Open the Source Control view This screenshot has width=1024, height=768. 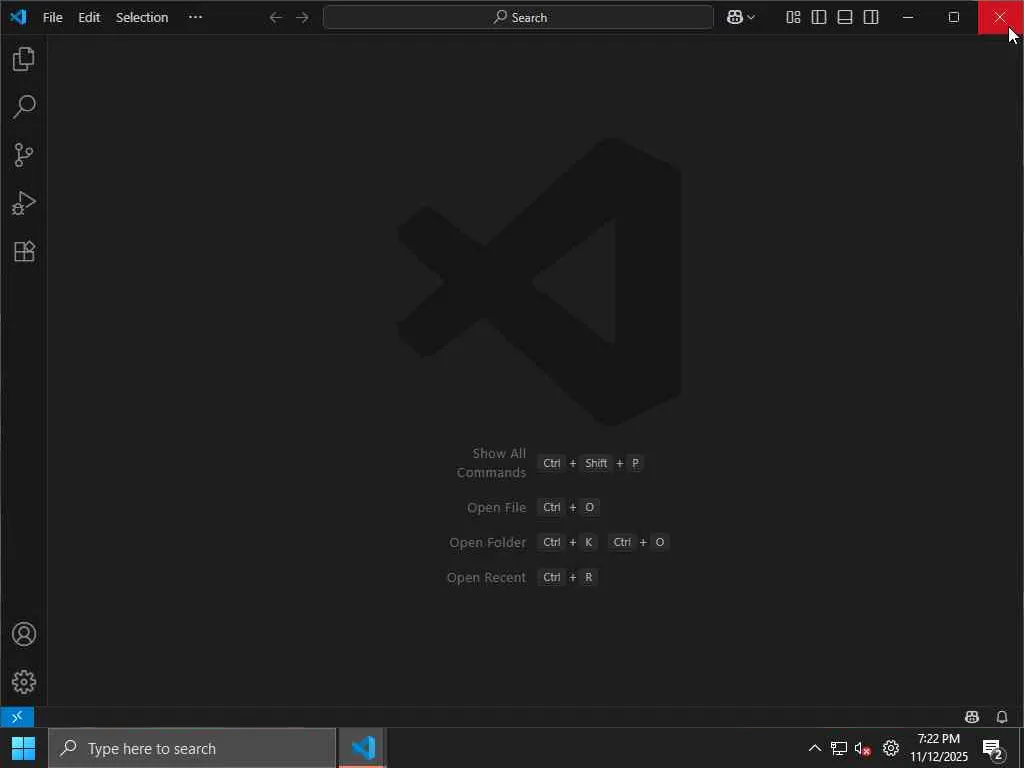point(24,155)
